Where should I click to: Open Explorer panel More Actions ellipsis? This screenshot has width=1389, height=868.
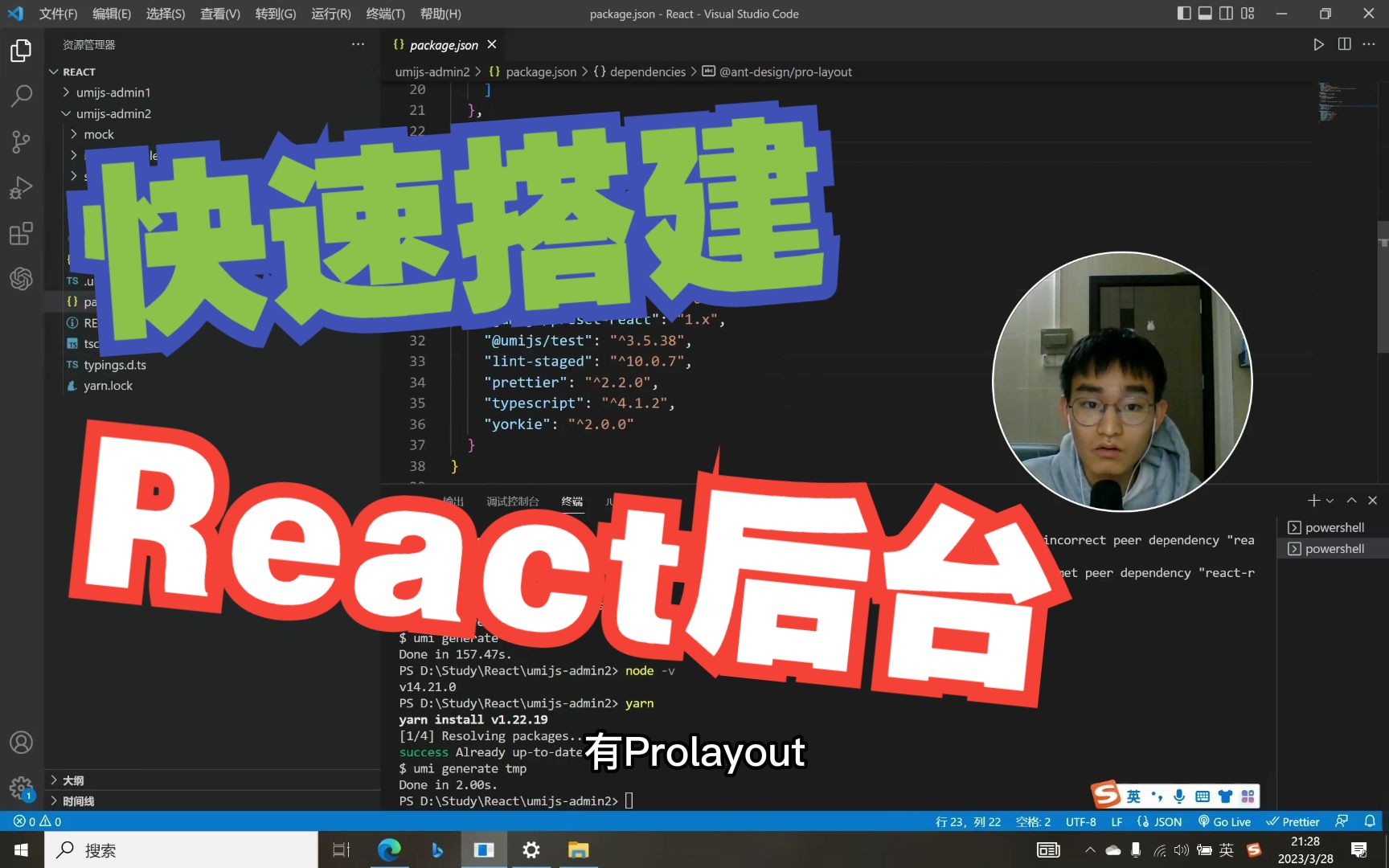(358, 44)
